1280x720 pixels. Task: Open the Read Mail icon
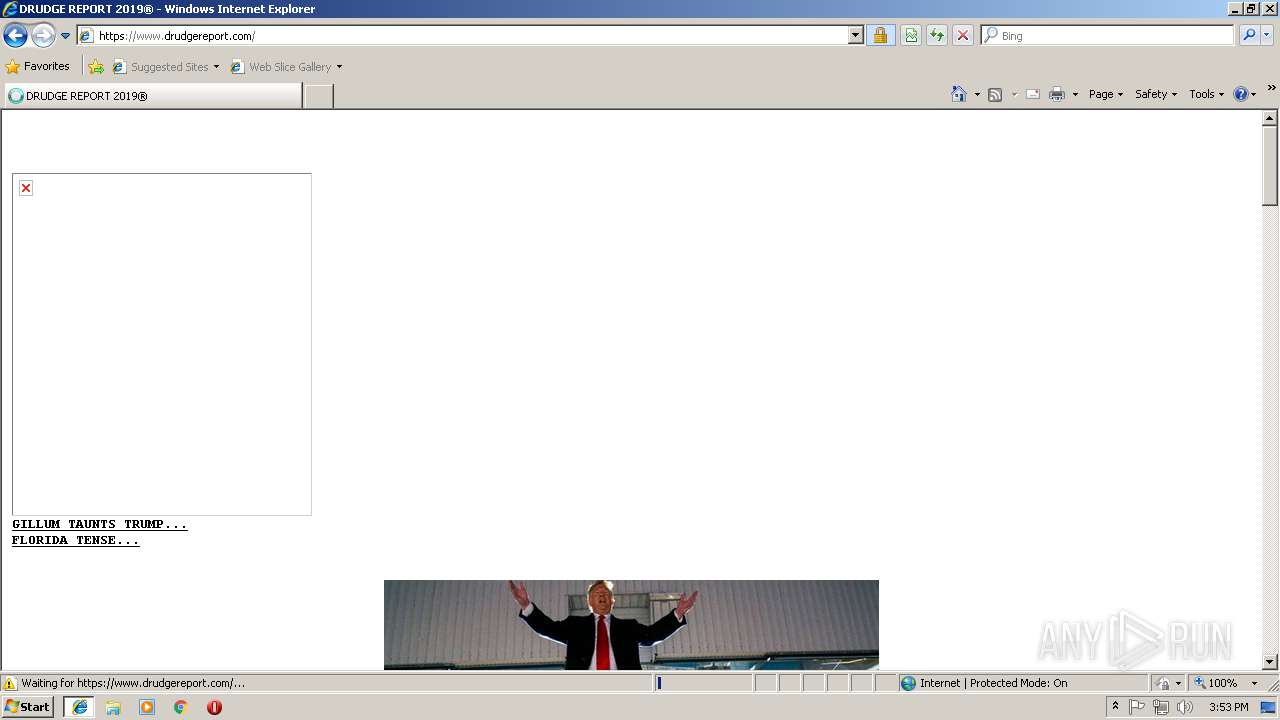pyautogui.click(x=1033, y=94)
